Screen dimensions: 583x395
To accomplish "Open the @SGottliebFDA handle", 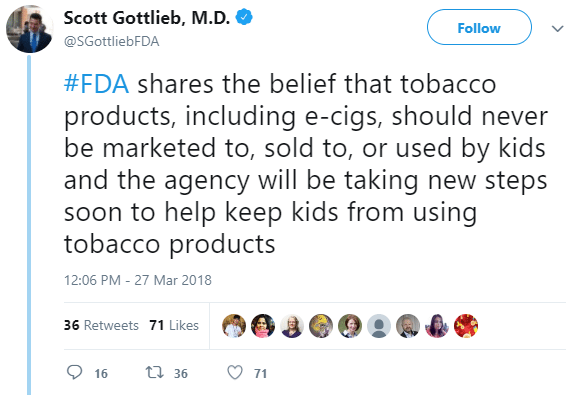I will coord(112,41).
